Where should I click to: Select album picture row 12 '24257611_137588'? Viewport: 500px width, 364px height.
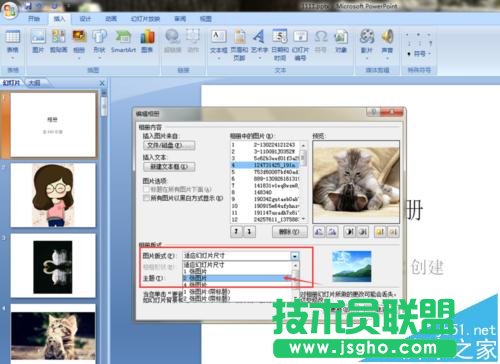265,219
